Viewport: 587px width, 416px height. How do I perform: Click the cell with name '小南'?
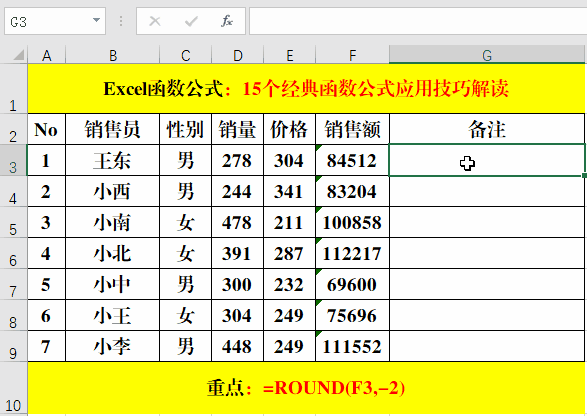tap(113, 223)
